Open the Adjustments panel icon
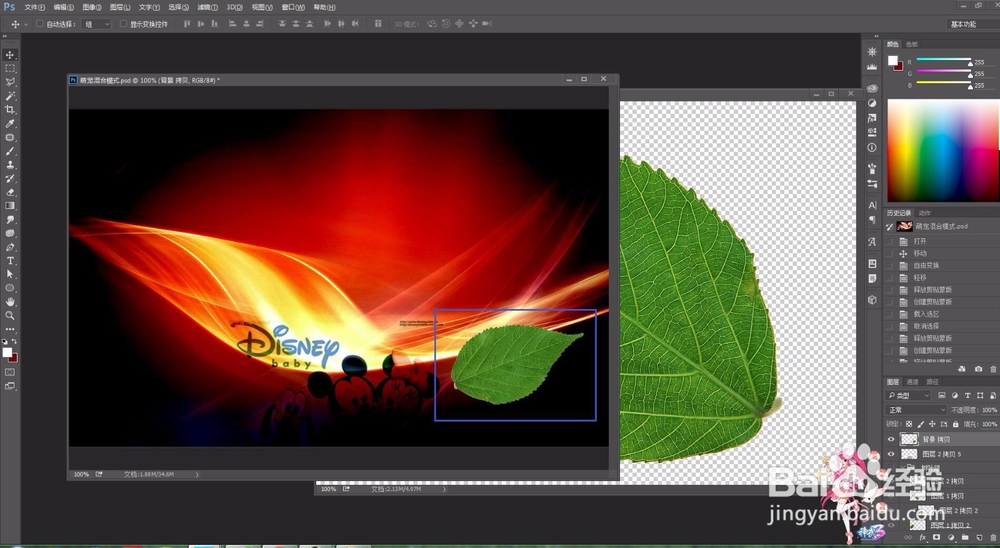This screenshot has height=548, width=1000. [x=872, y=103]
